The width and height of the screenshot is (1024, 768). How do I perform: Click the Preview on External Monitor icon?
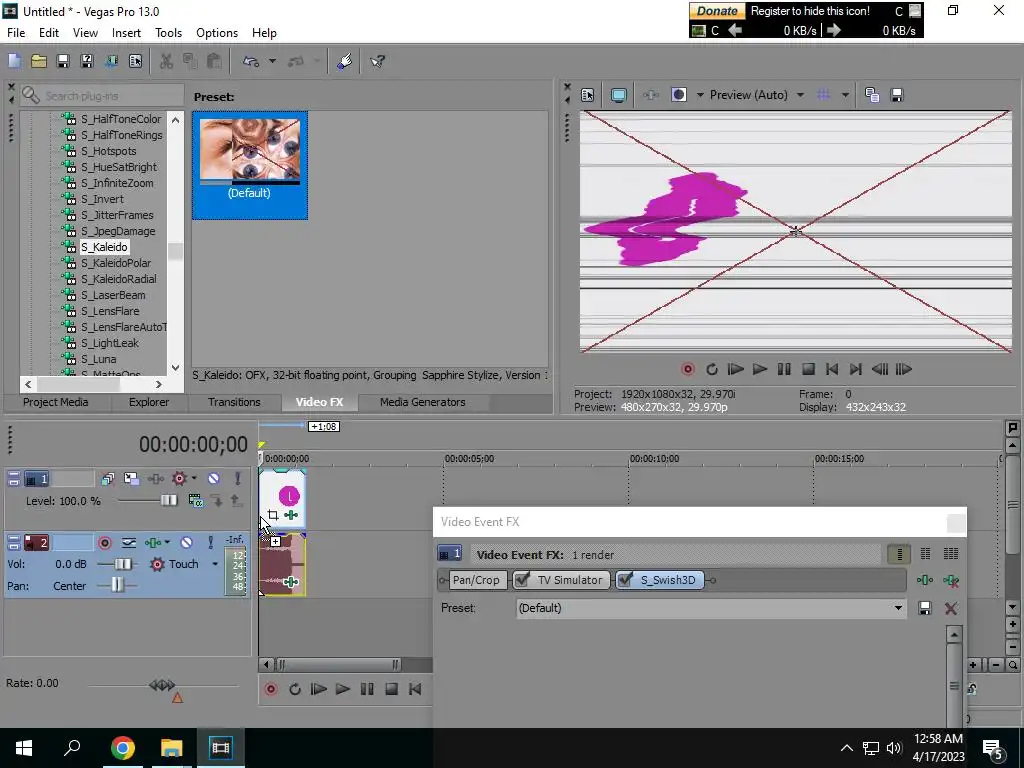click(618, 95)
